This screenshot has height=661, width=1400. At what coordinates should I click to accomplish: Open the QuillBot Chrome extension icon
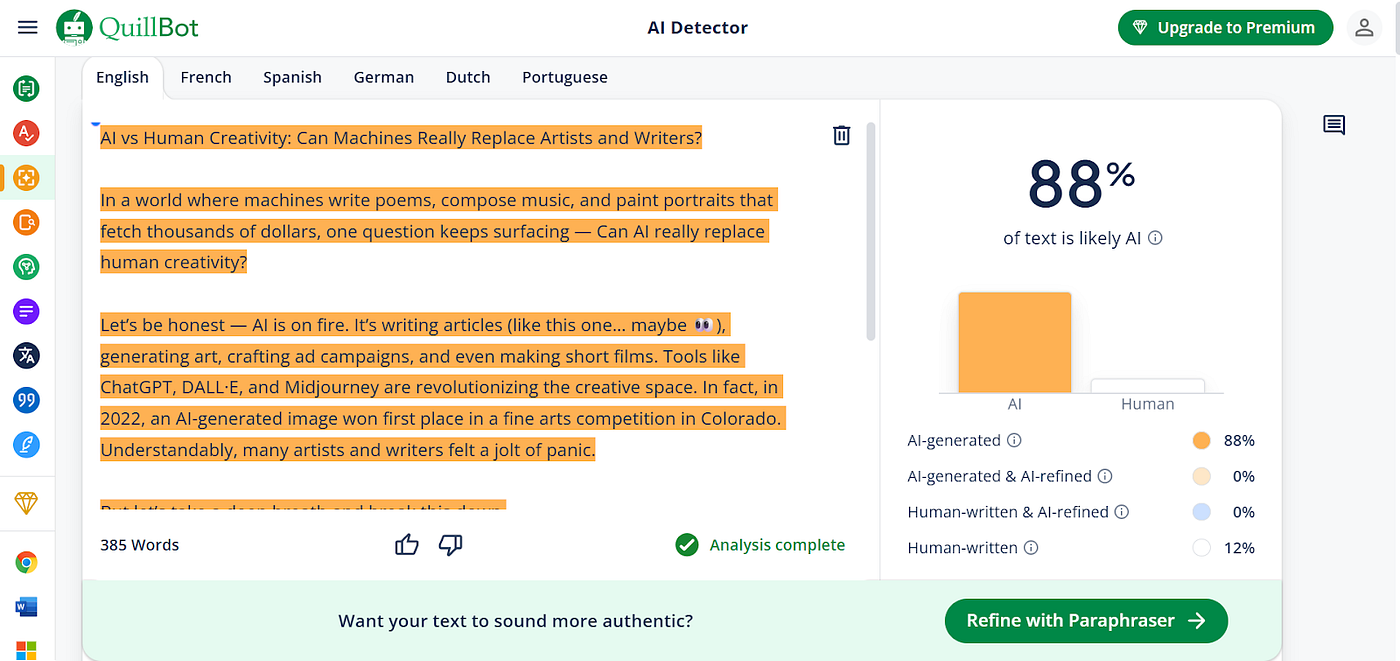coord(27,563)
